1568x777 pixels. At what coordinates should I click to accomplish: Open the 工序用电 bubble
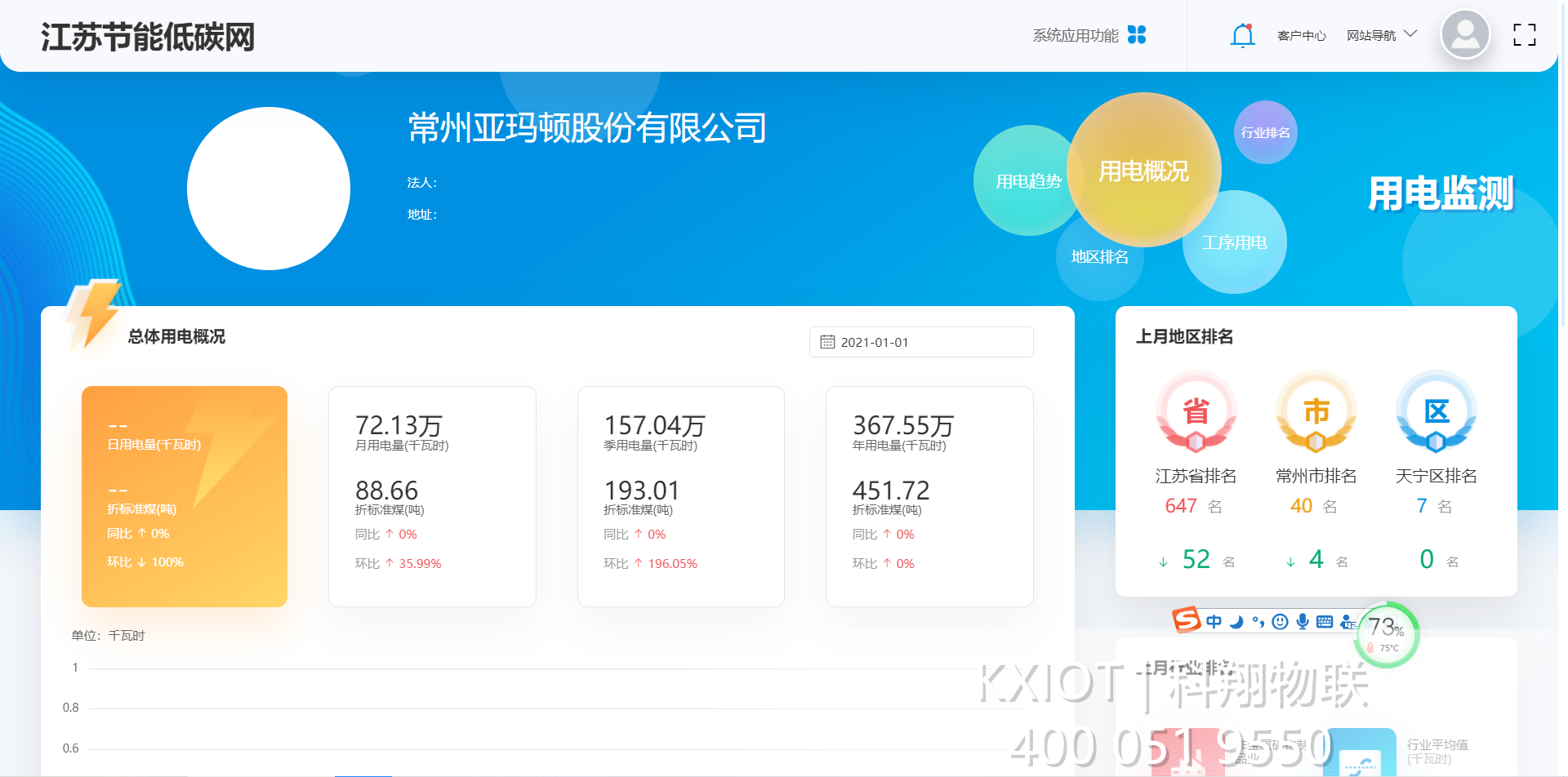pos(1234,242)
